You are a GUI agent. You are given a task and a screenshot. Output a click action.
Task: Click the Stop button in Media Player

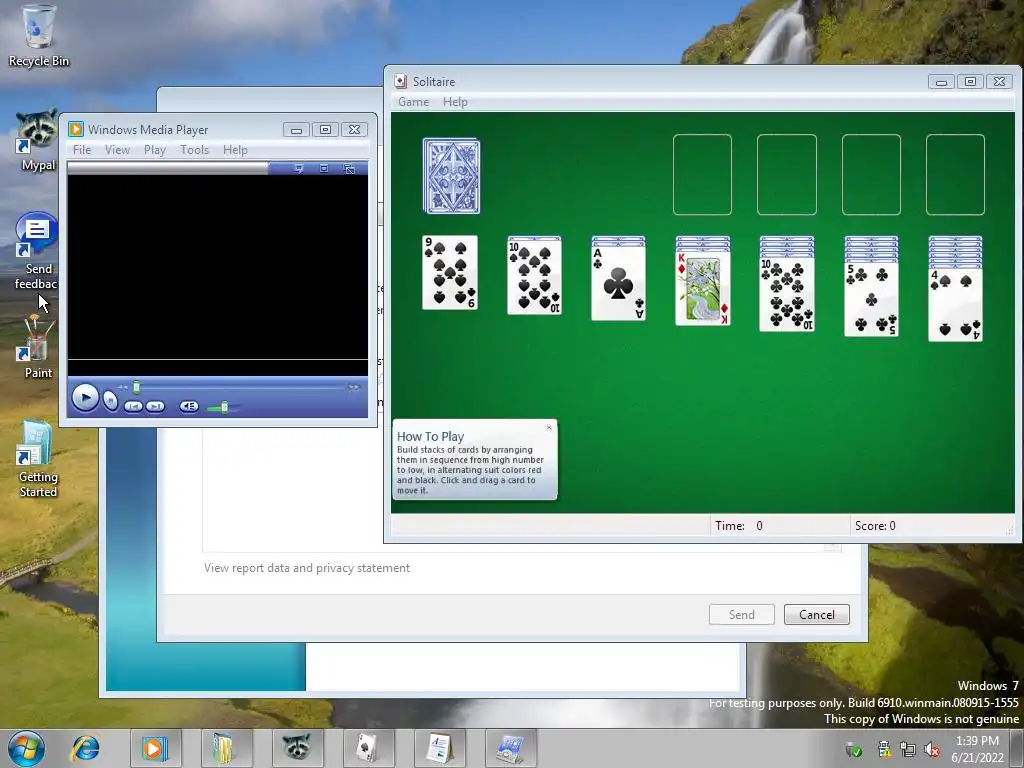[x=110, y=400]
